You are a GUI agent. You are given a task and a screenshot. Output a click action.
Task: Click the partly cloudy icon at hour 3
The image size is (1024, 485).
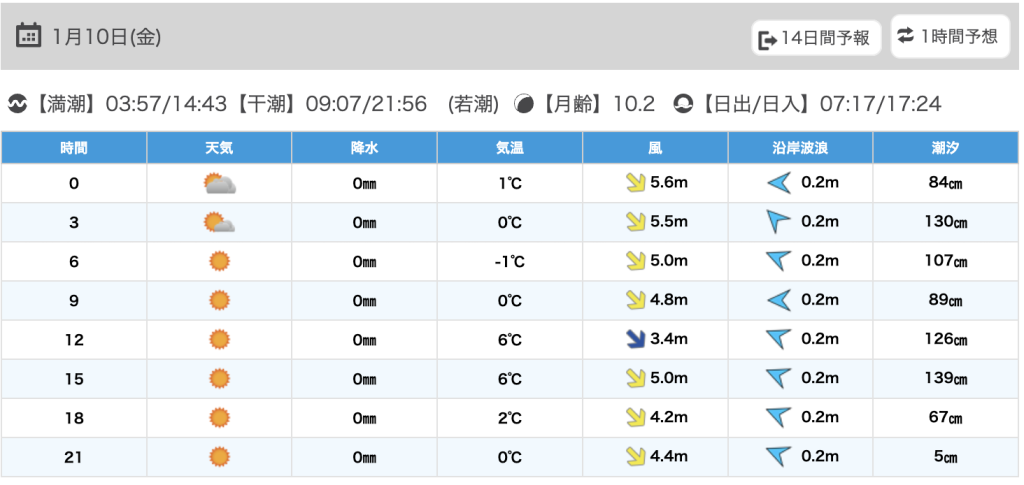pyautogui.click(x=219, y=222)
